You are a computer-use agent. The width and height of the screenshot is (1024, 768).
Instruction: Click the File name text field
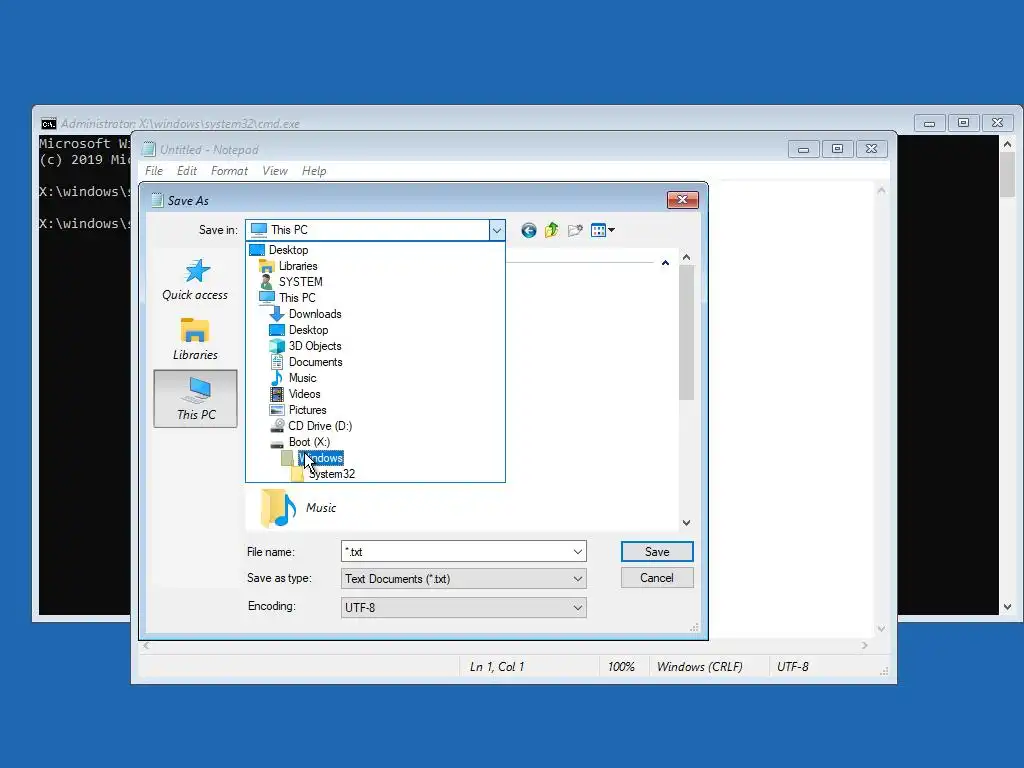pos(456,552)
